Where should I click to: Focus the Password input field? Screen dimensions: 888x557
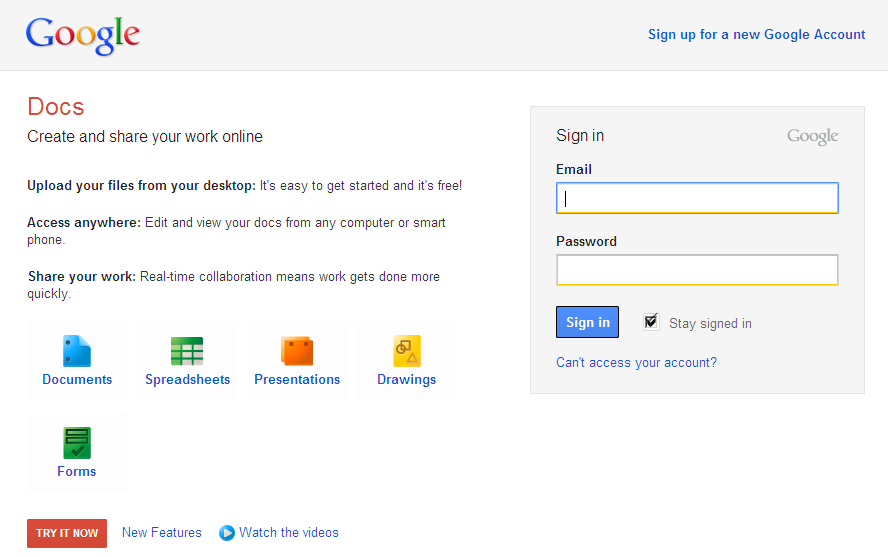coord(697,270)
